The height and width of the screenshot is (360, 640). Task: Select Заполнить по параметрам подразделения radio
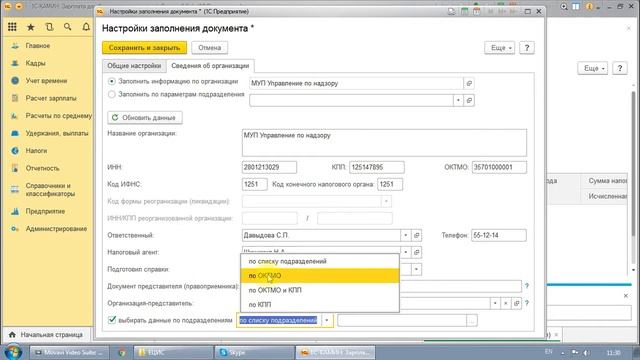tap(112, 94)
